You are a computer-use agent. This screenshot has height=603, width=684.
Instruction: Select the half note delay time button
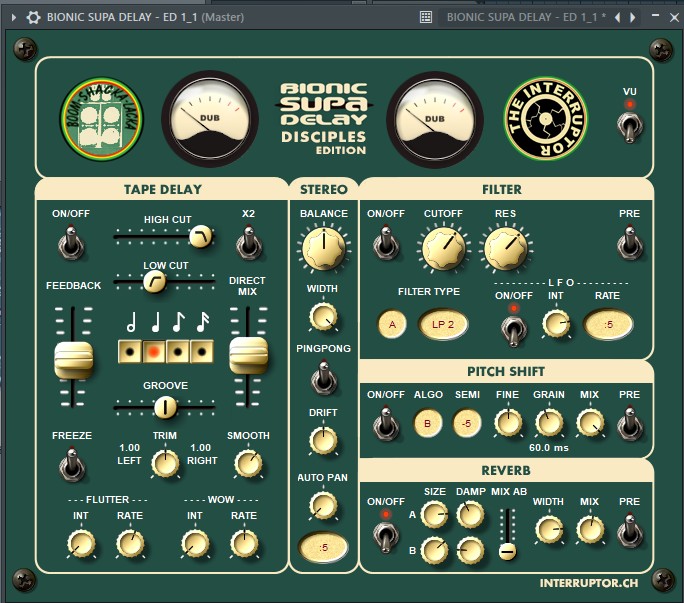point(130,351)
